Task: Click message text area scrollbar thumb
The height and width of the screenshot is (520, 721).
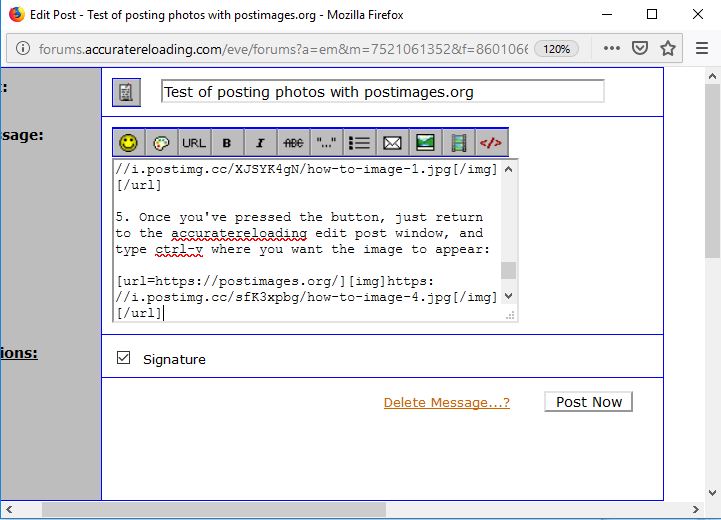Action: 508,270
